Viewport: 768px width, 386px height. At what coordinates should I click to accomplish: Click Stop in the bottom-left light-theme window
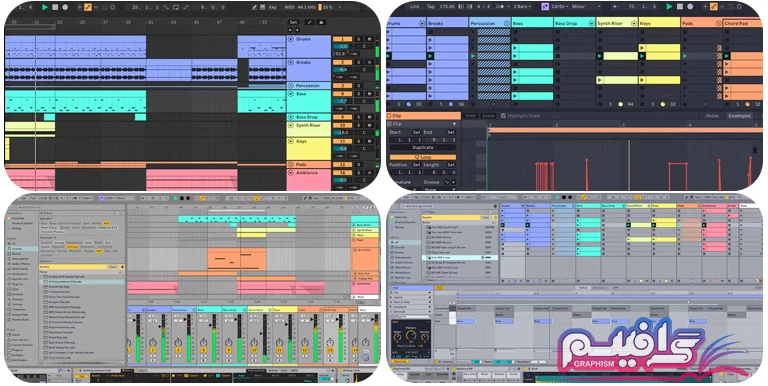pos(182,198)
